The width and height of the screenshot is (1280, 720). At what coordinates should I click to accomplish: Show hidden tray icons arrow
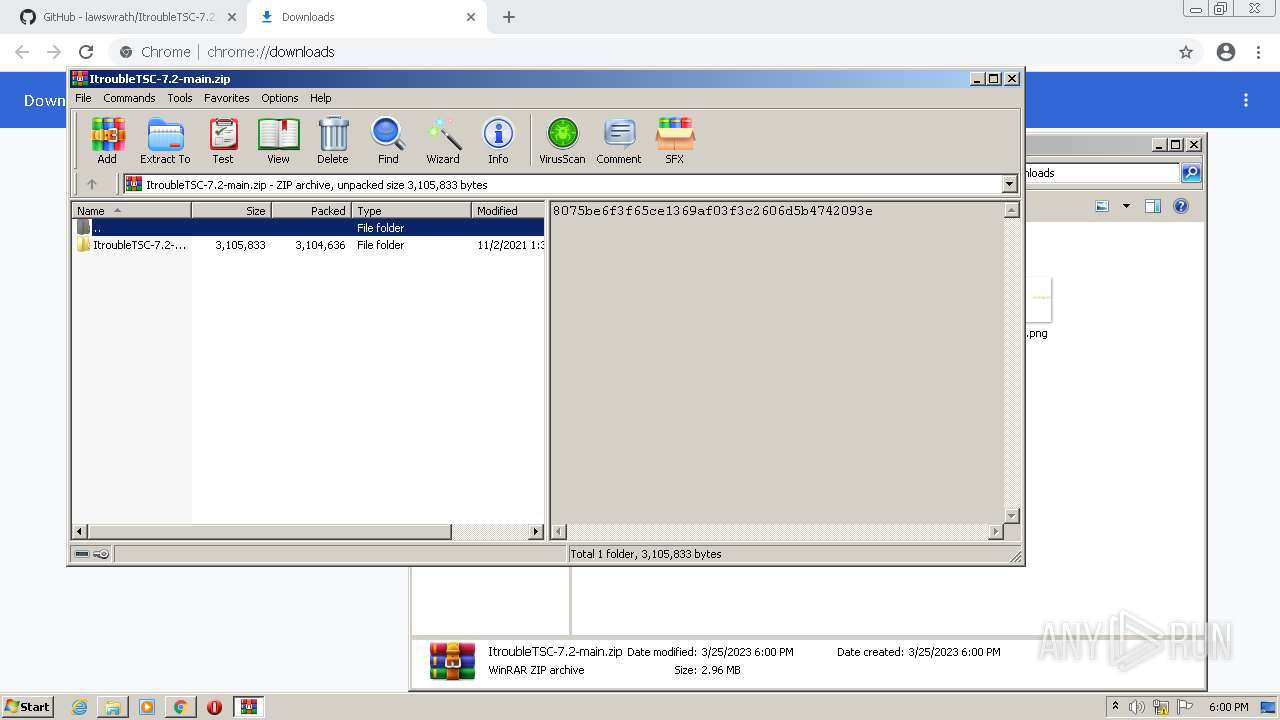(1115, 706)
